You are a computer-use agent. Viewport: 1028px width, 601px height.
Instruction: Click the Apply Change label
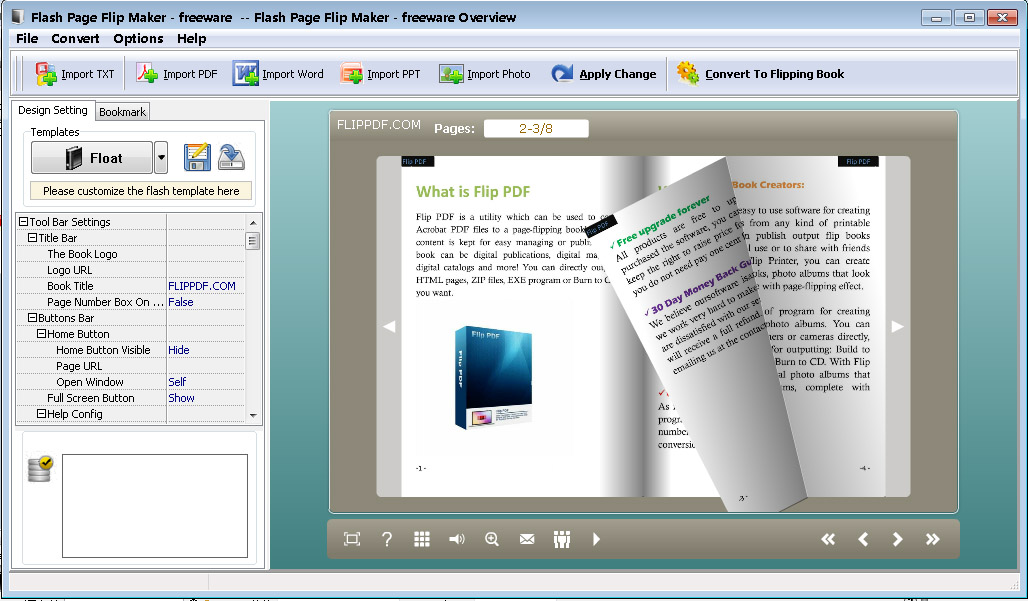point(618,74)
